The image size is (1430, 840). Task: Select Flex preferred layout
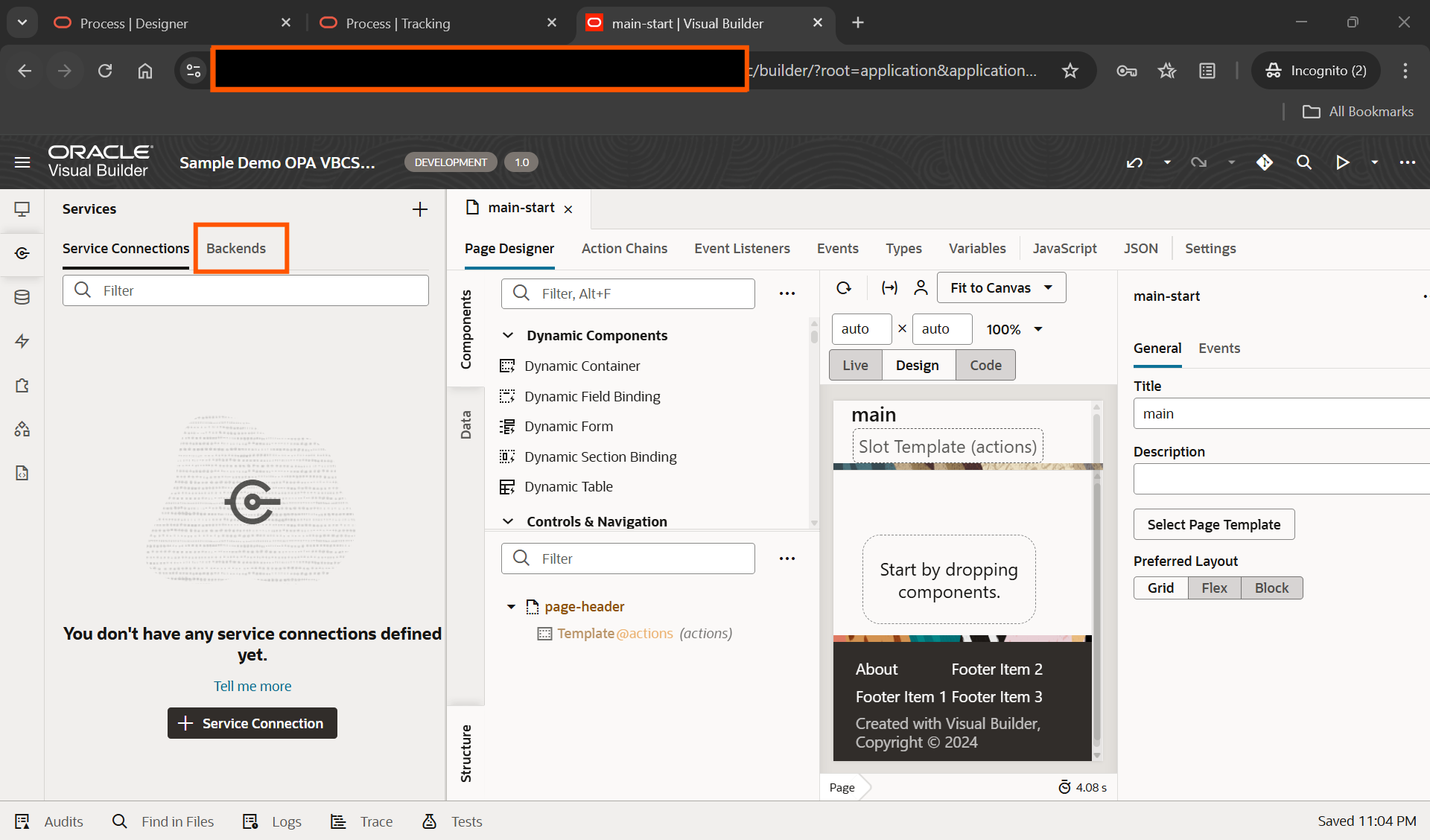coord(1214,588)
